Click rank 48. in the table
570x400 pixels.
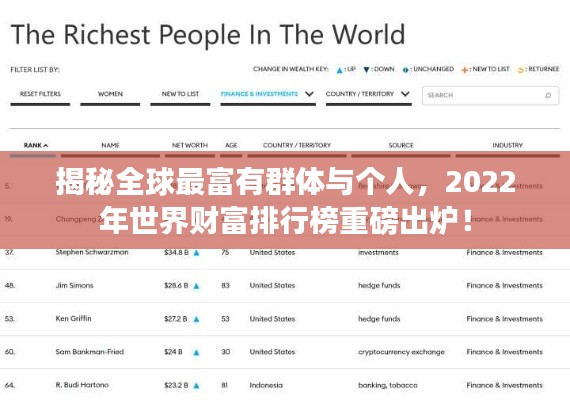10,286
